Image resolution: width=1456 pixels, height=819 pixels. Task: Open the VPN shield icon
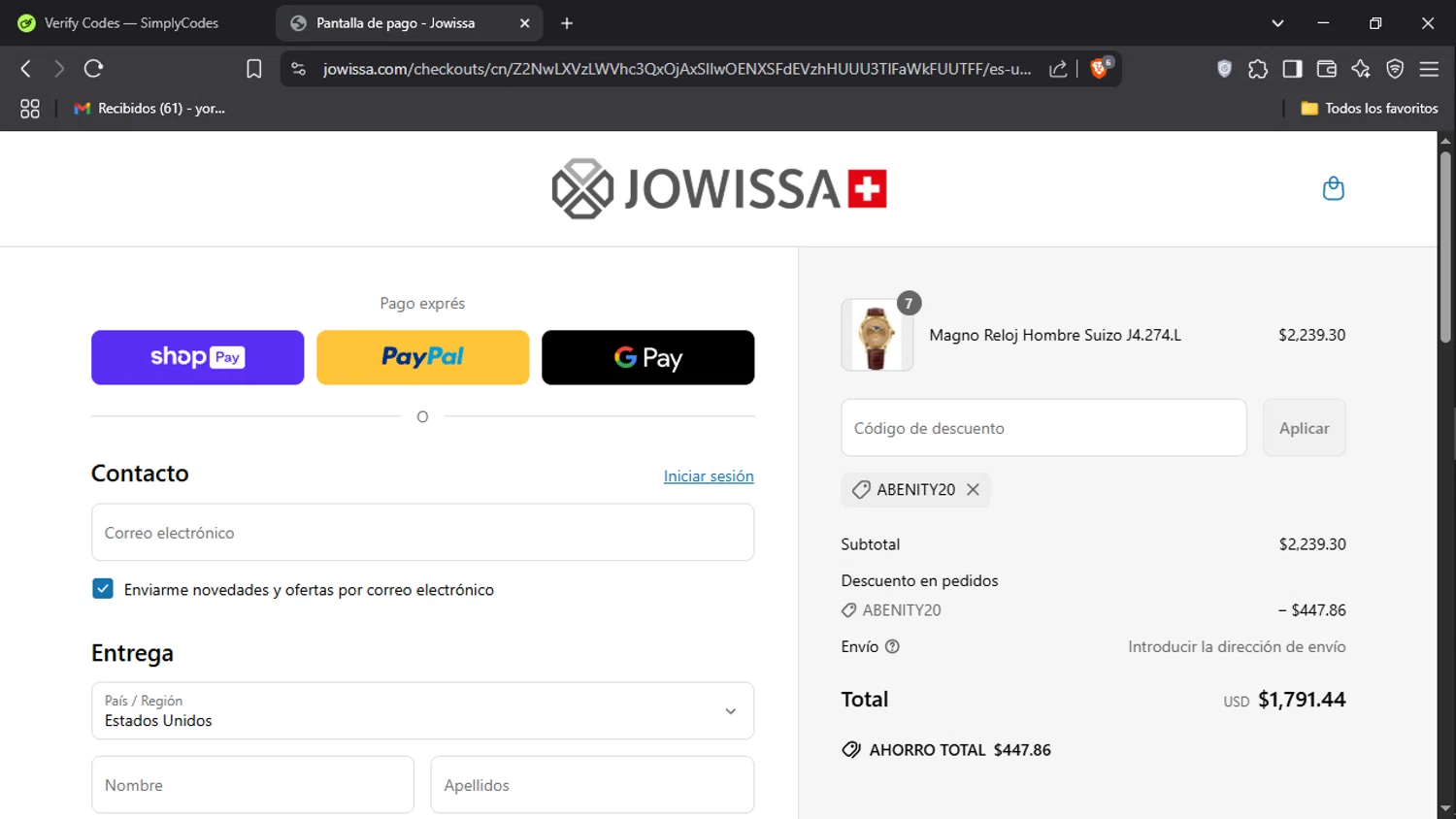click(1395, 69)
